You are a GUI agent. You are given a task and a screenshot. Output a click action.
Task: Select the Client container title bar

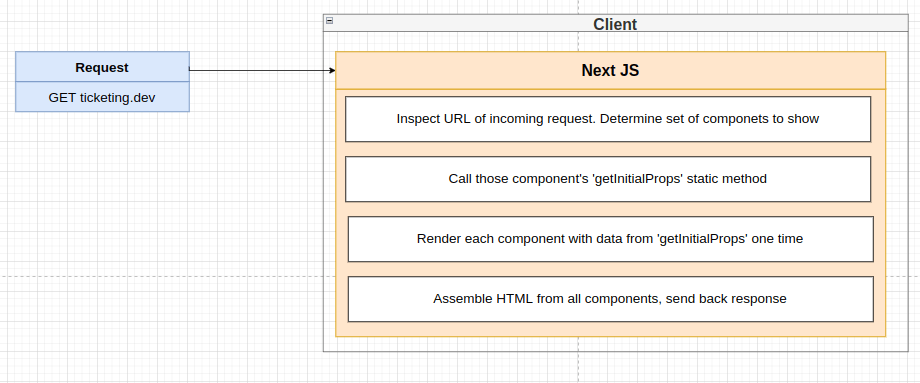615,23
